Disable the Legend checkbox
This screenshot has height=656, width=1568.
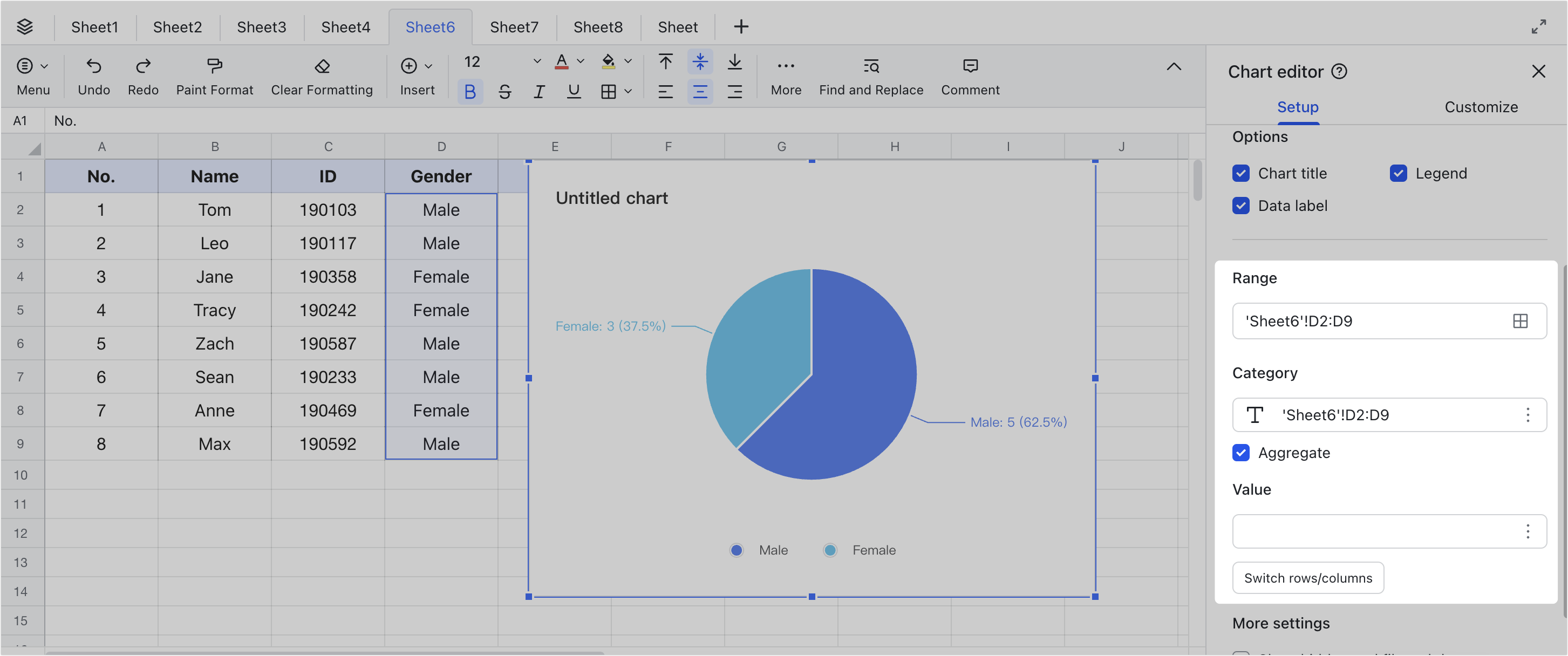tap(1398, 173)
